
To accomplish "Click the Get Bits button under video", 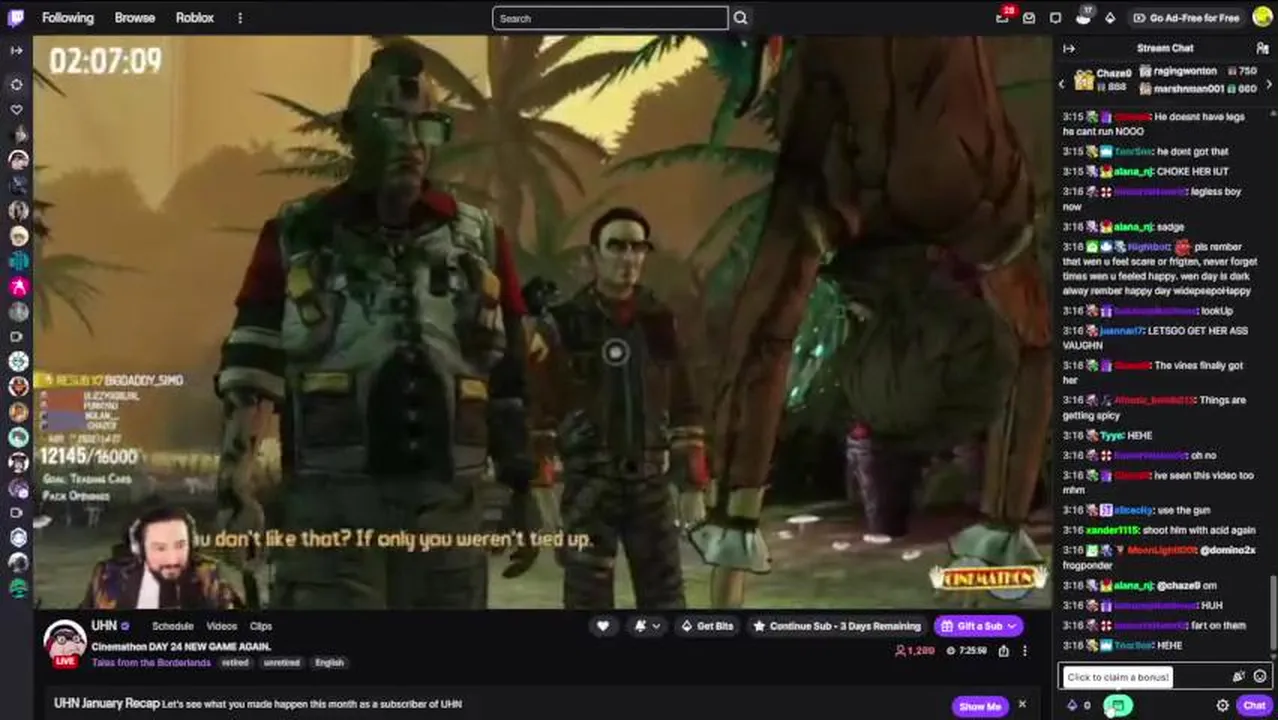I will coord(707,626).
